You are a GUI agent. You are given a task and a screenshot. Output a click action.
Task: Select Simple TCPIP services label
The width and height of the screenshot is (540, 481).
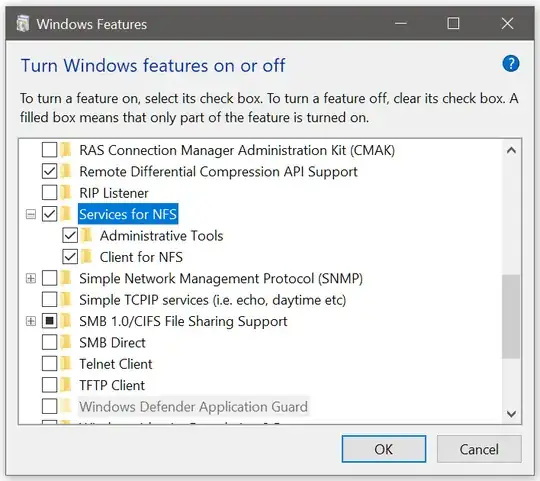(x=212, y=300)
